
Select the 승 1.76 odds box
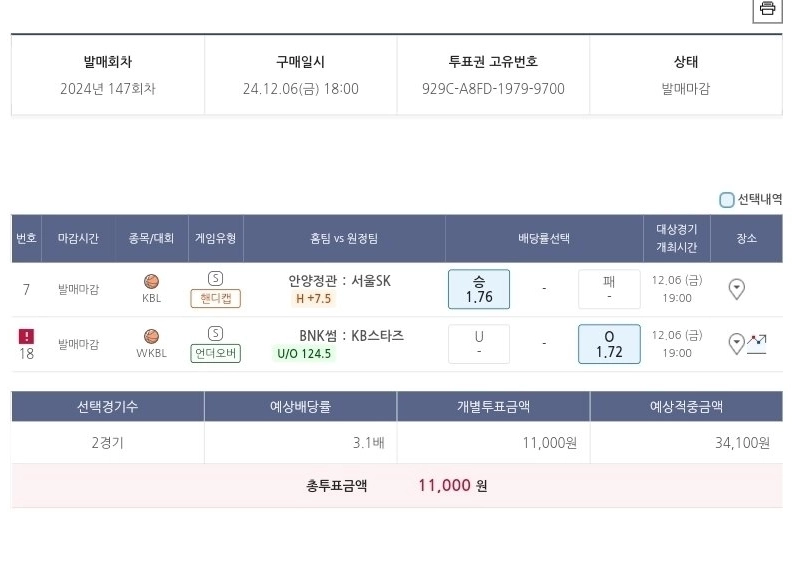pos(479,289)
